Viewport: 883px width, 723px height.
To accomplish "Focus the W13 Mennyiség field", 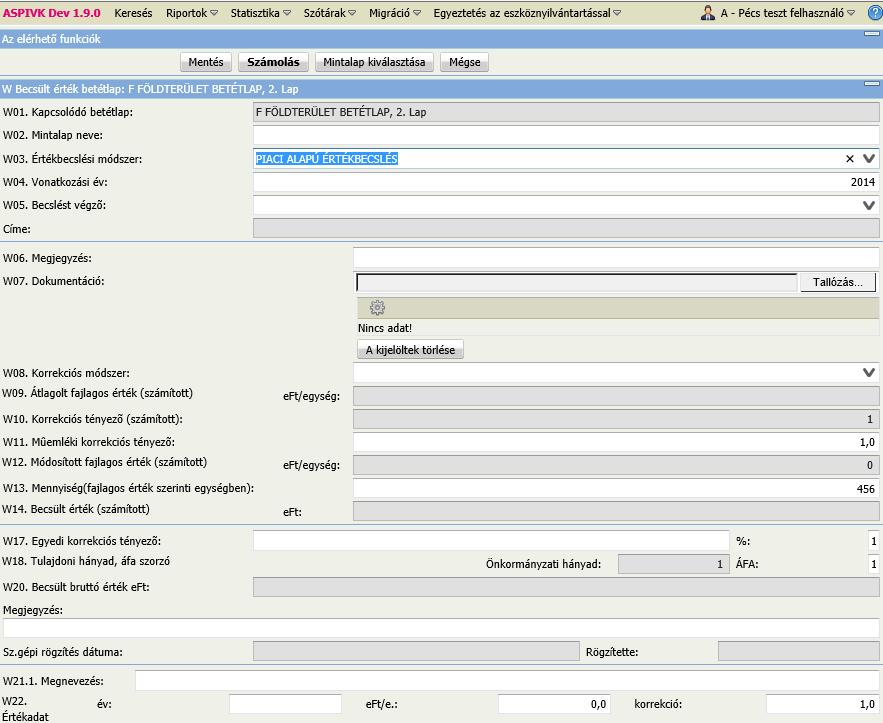I will 616,488.
